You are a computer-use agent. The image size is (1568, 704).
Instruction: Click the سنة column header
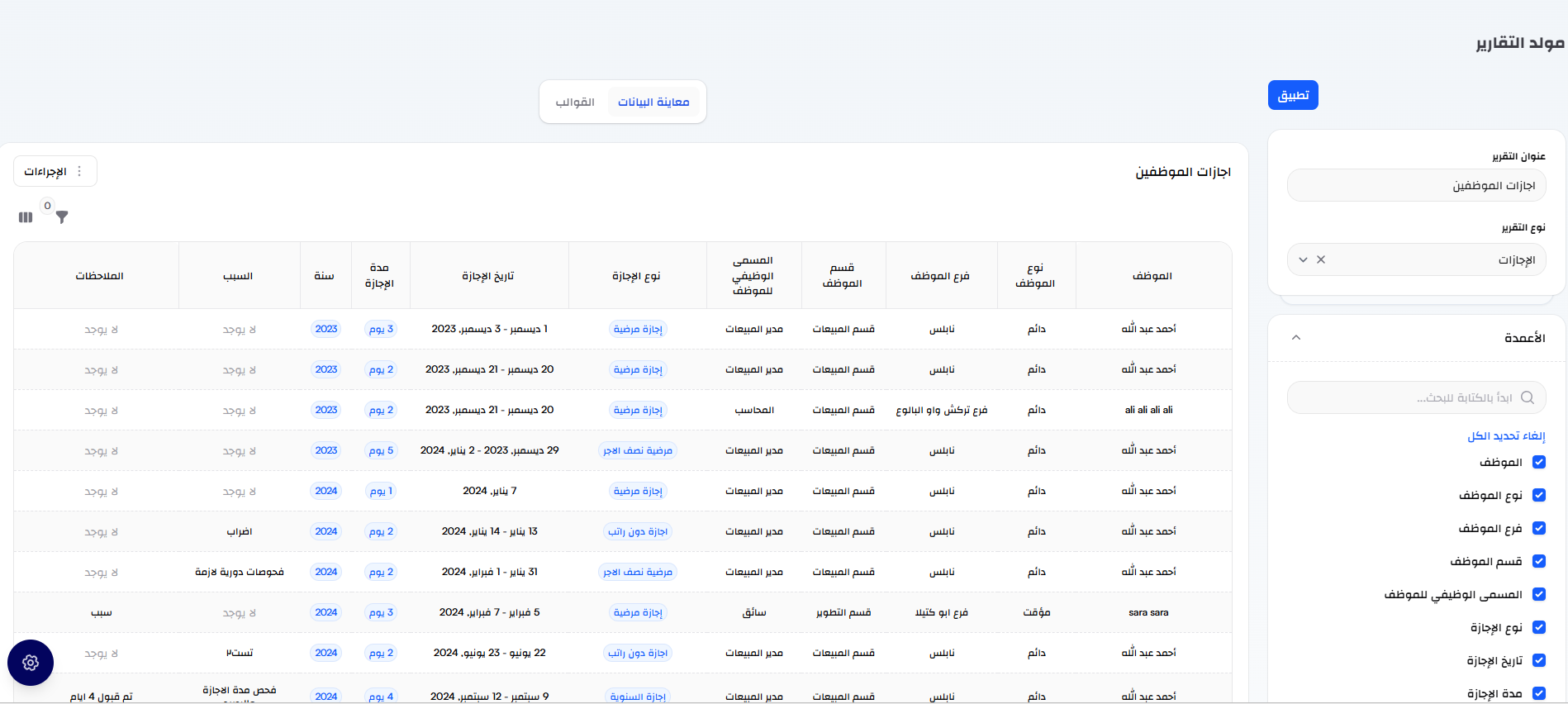coord(324,276)
